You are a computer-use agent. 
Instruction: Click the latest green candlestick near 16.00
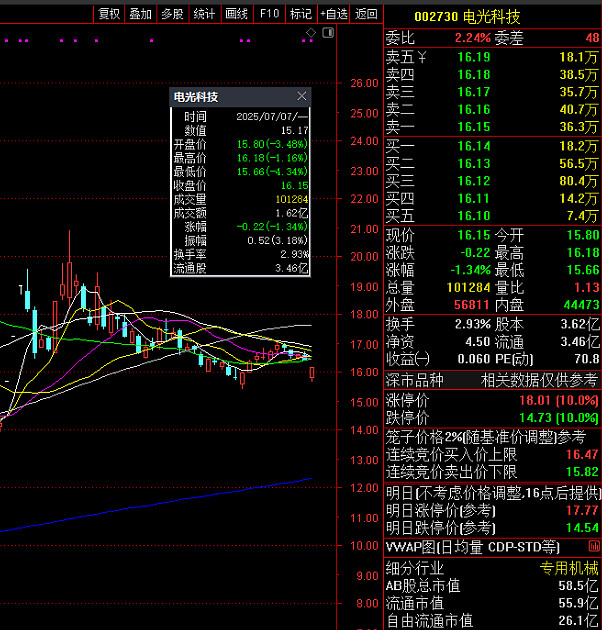314,373
